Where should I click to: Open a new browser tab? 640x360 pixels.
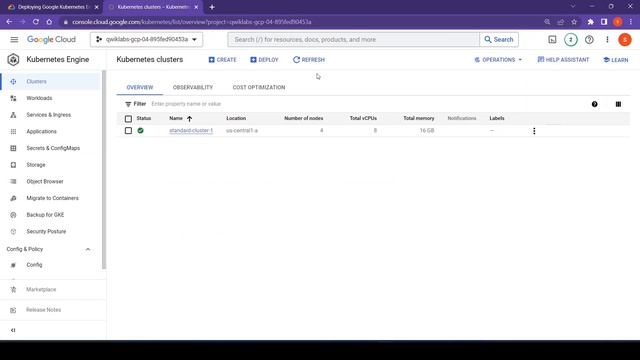click(212, 7)
